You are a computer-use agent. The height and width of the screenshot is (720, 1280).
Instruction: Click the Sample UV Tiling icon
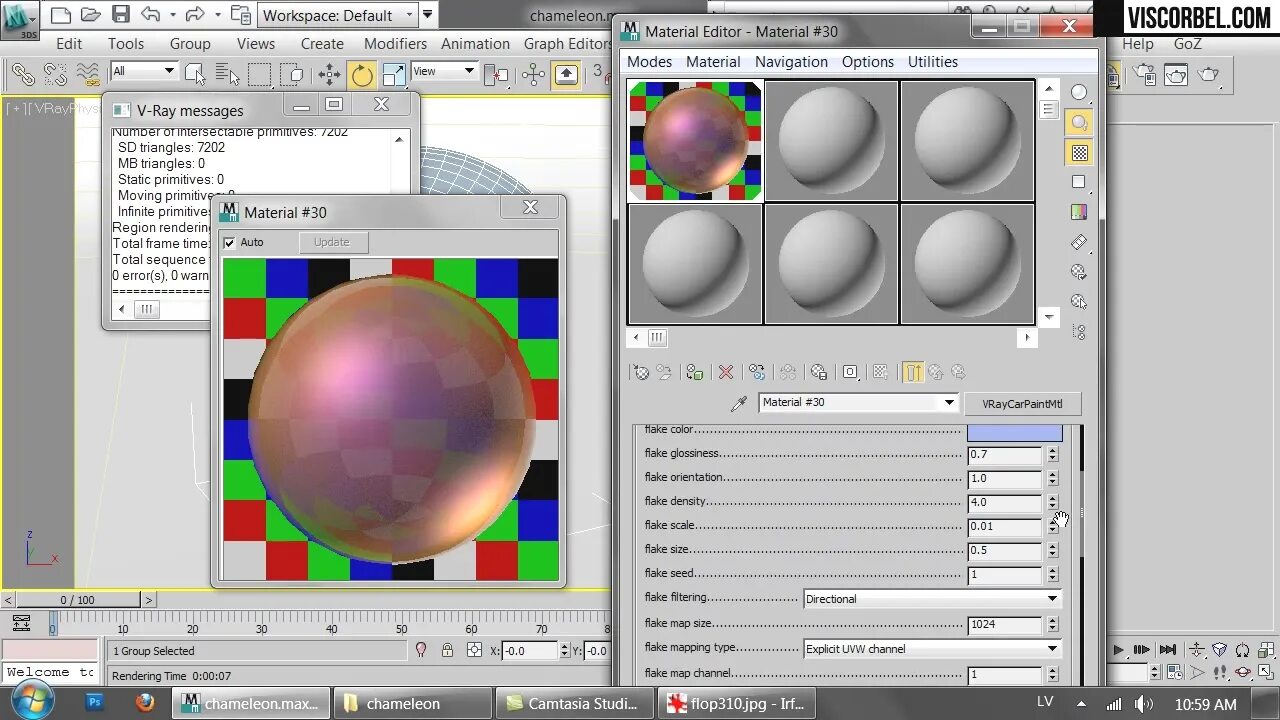[1079, 182]
